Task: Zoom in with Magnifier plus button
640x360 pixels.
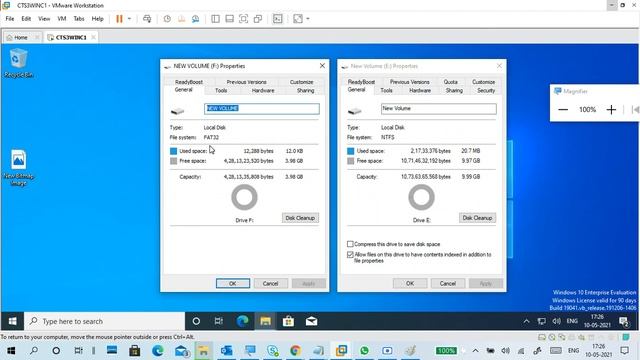Action: (x=611, y=109)
